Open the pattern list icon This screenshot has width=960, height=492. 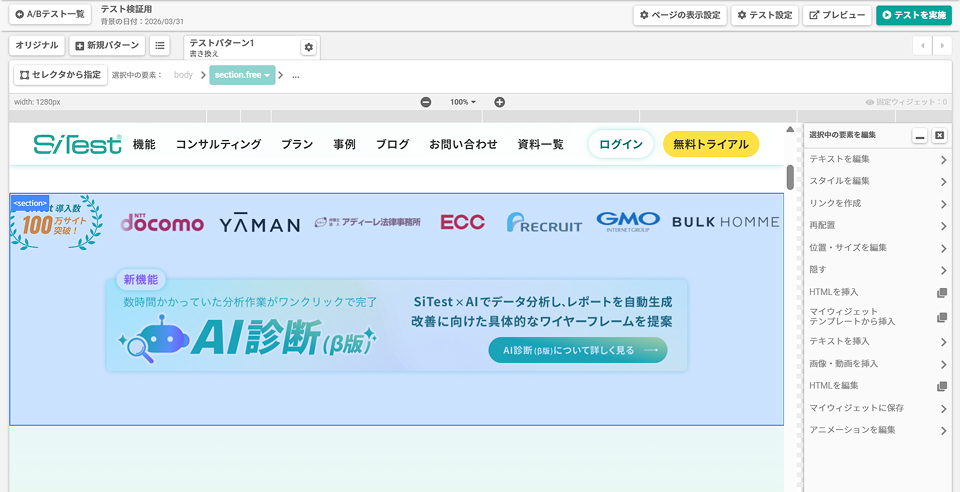[x=159, y=45]
